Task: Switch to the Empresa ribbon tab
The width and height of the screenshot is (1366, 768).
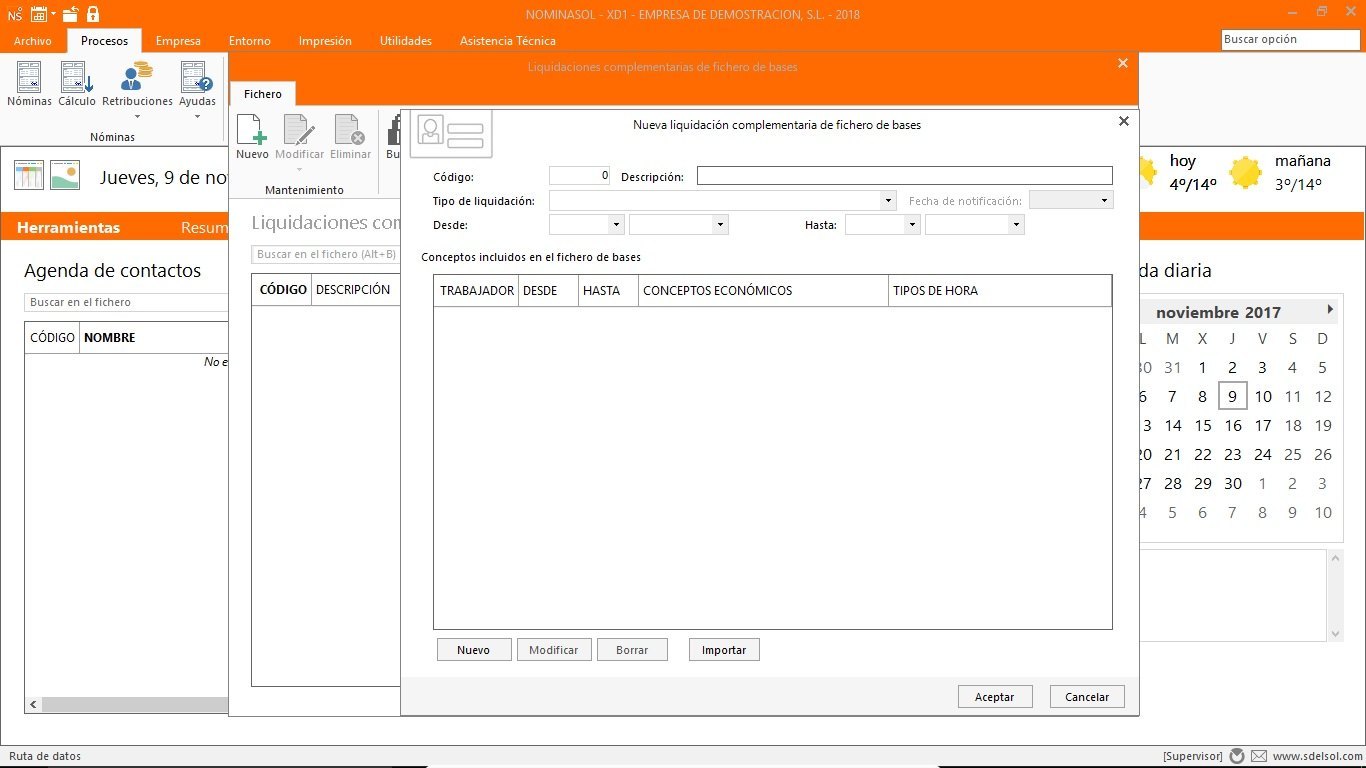Action: click(178, 41)
